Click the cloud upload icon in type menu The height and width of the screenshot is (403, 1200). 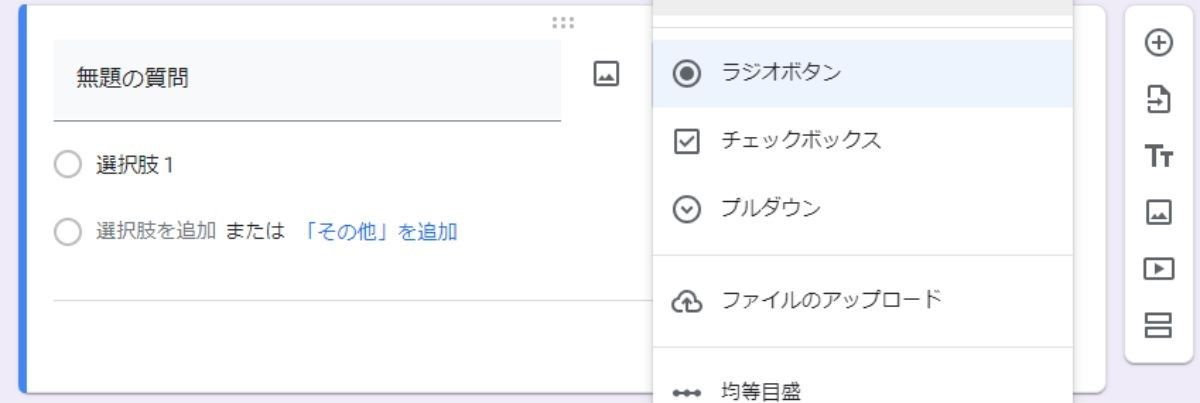click(686, 301)
